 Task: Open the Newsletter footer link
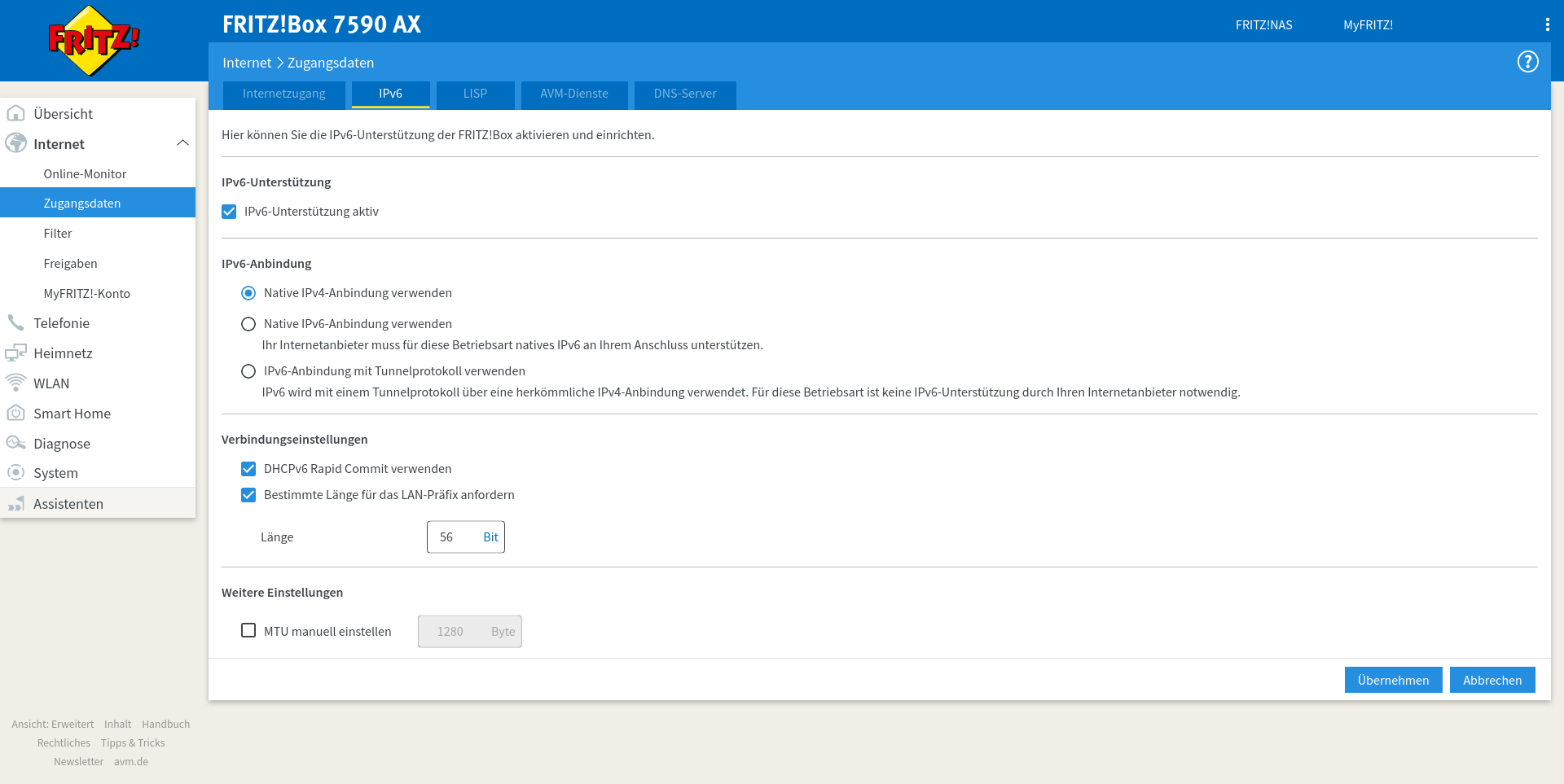coord(78,761)
